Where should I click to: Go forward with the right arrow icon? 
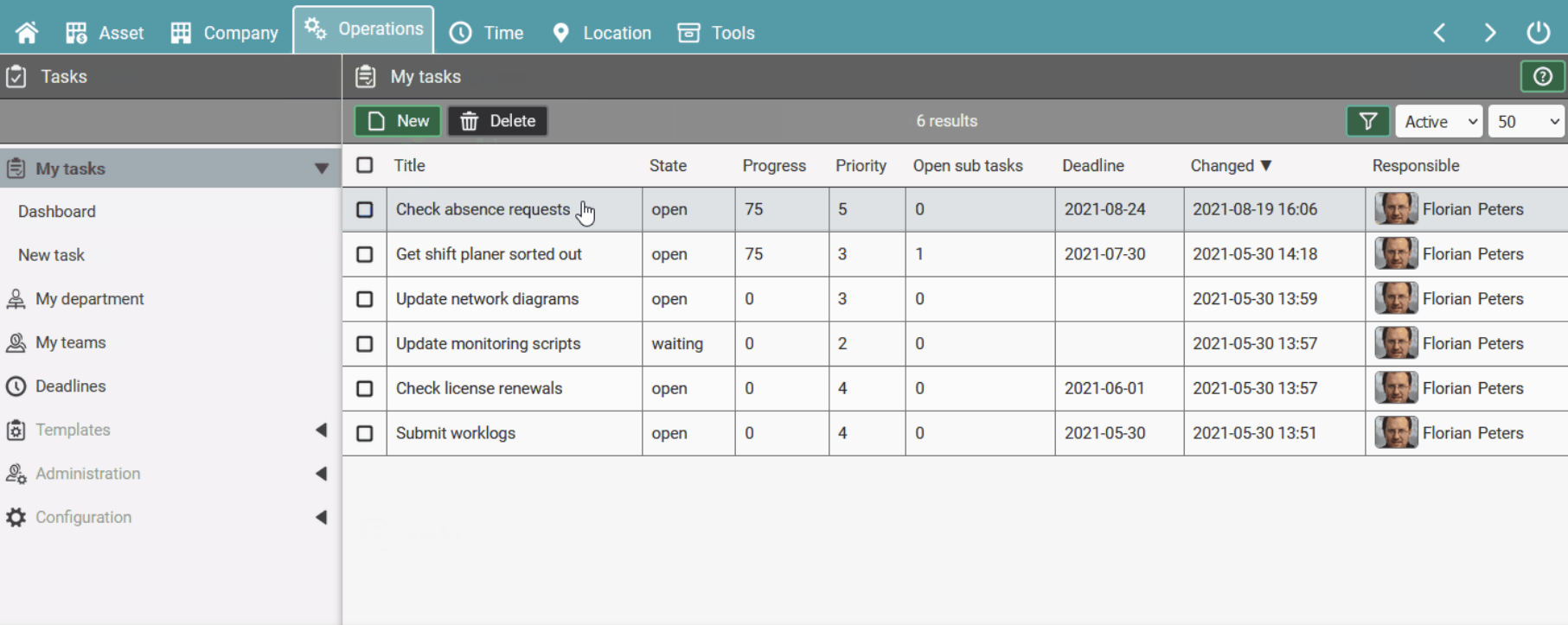[1489, 33]
